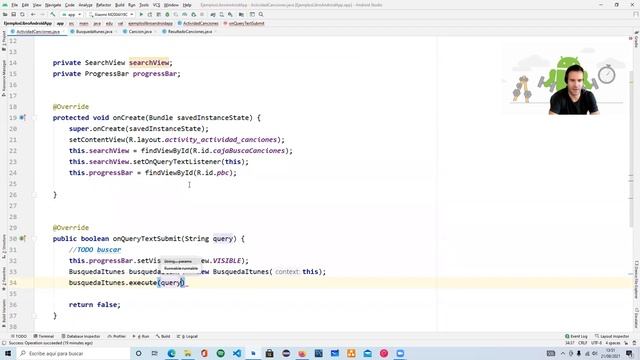This screenshot has height=360, width=640.
Task: Open the Terminal tool window
Action: point(44,336)
